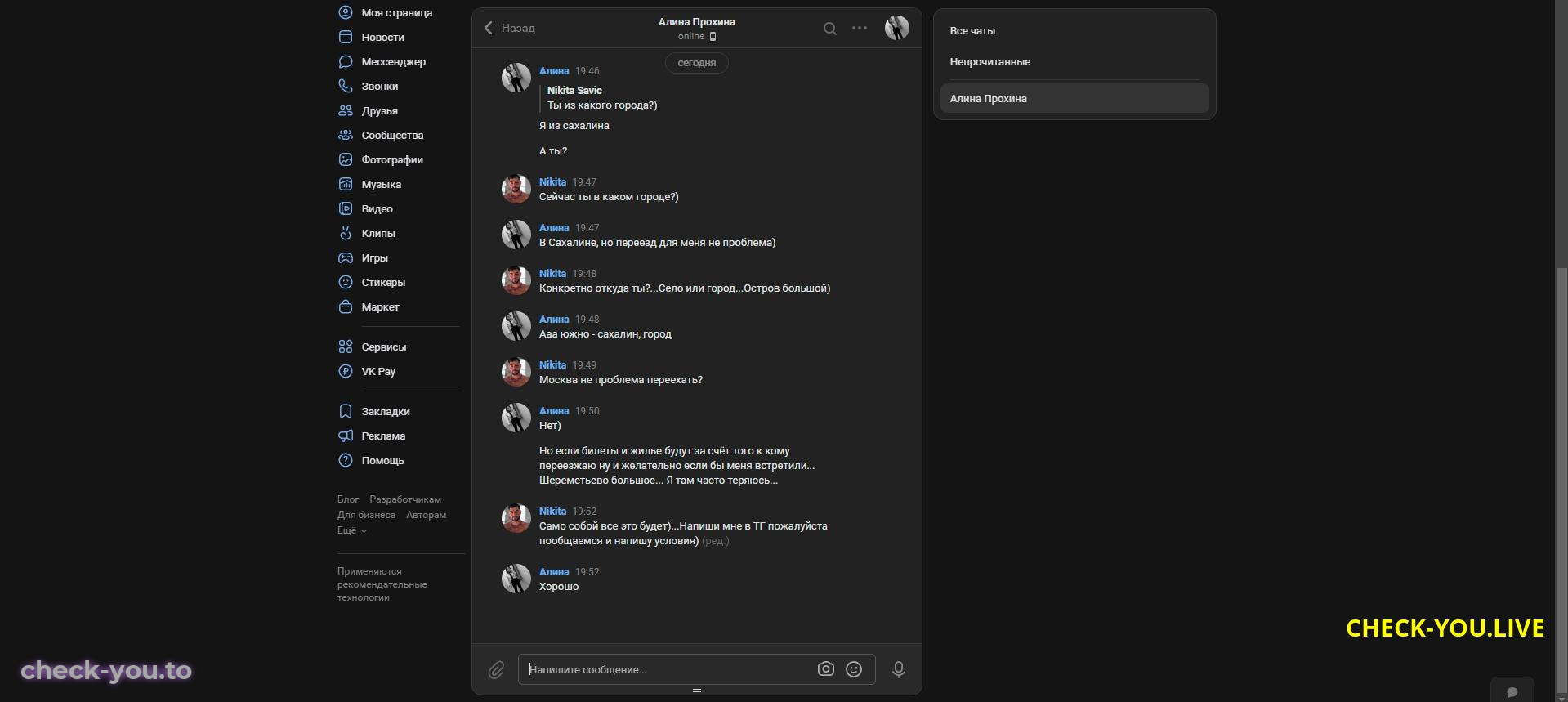Open Фотографии photos icon
1568x702 pixels.
tap(346, 159)
